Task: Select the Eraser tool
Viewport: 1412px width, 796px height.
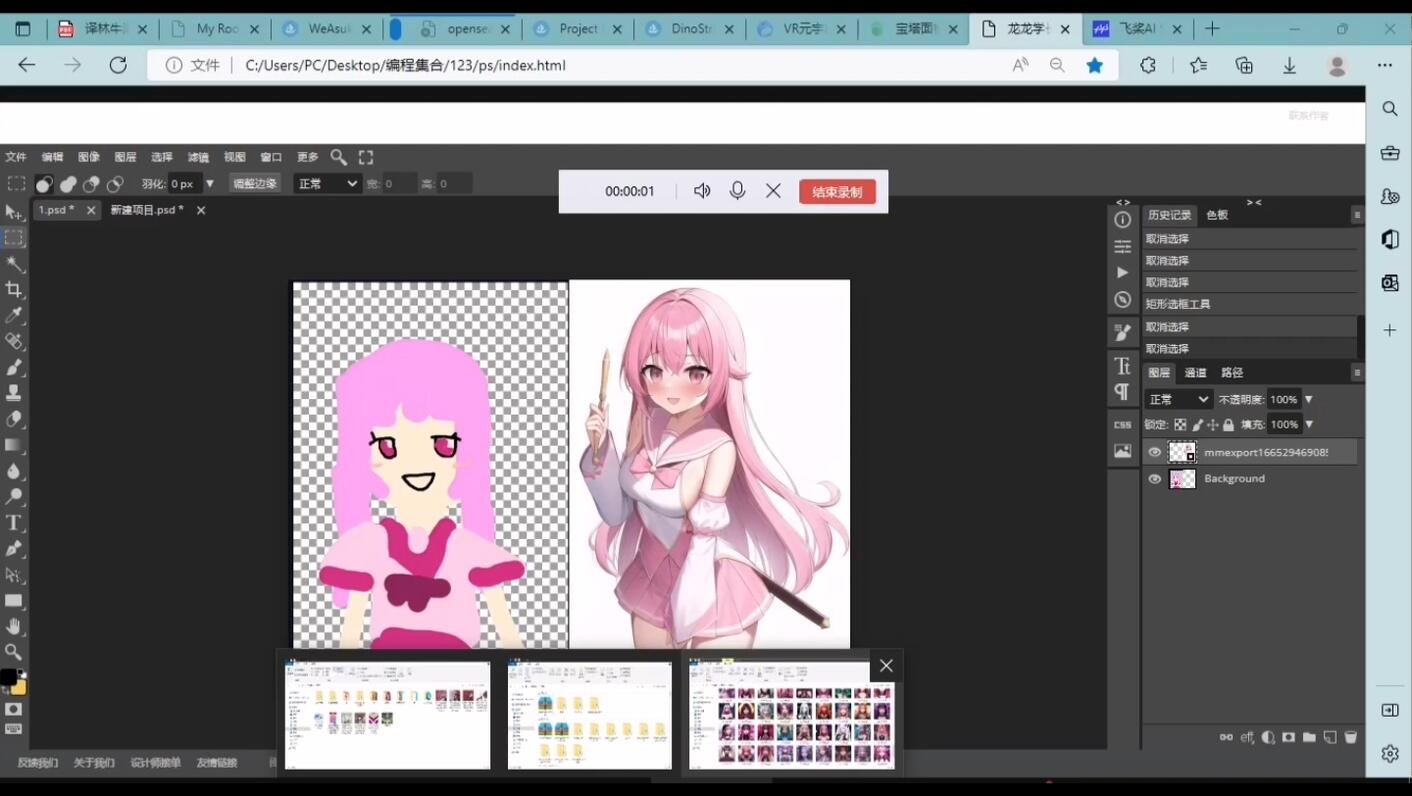Action: 14,419
